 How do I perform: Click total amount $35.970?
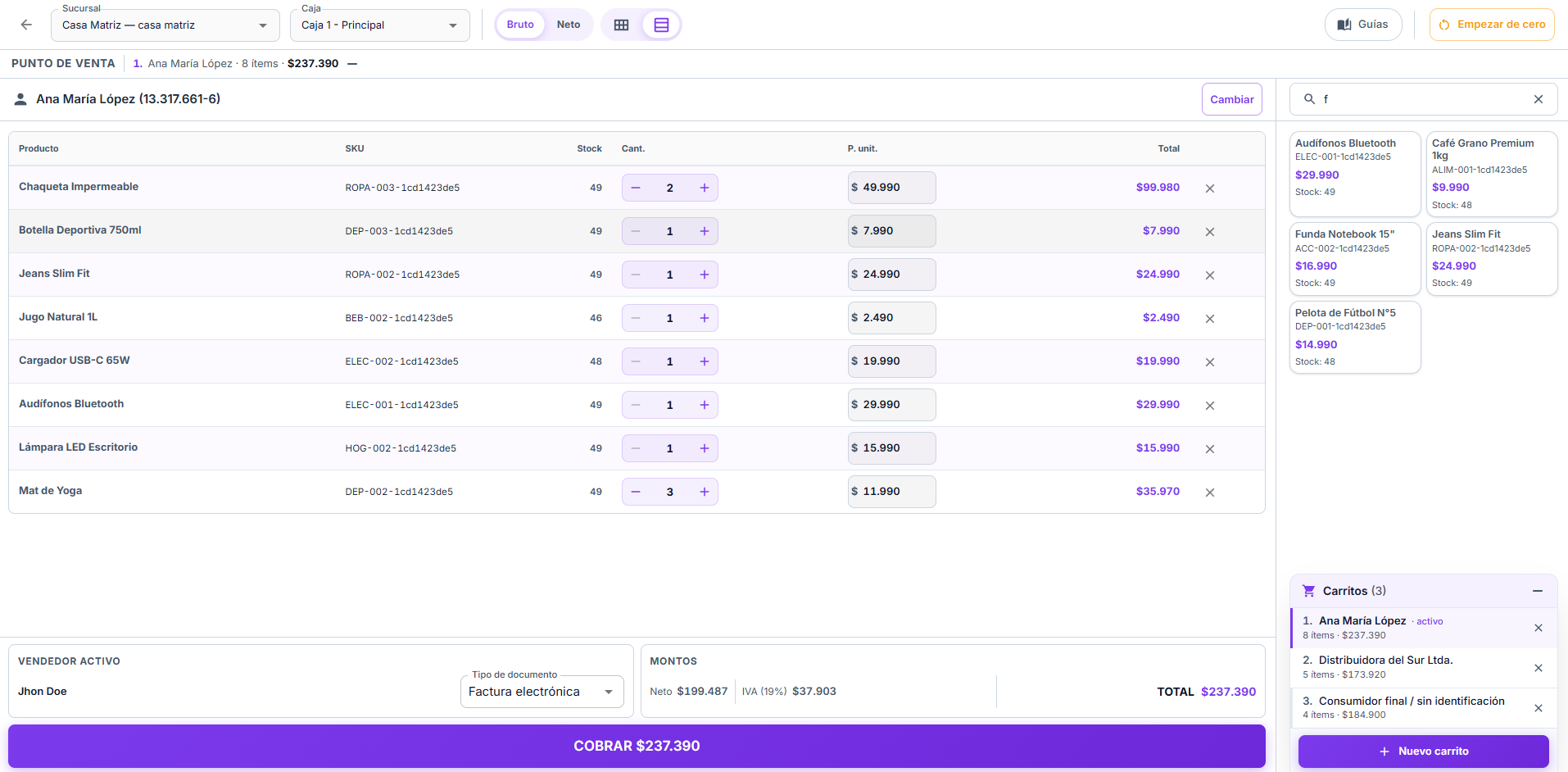[x=1158, y=492]
